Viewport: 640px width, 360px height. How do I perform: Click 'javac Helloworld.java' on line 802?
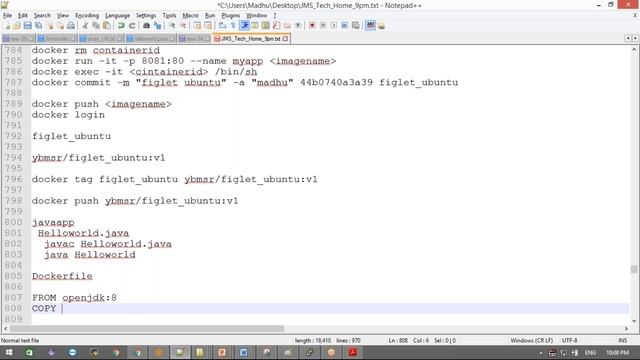tap(108, 244)
